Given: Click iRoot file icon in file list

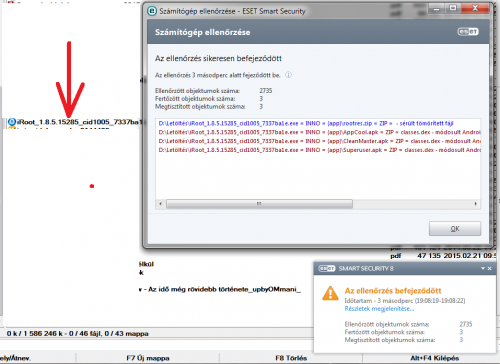Looking at the screenshot, I should click(x=12, y=122).
